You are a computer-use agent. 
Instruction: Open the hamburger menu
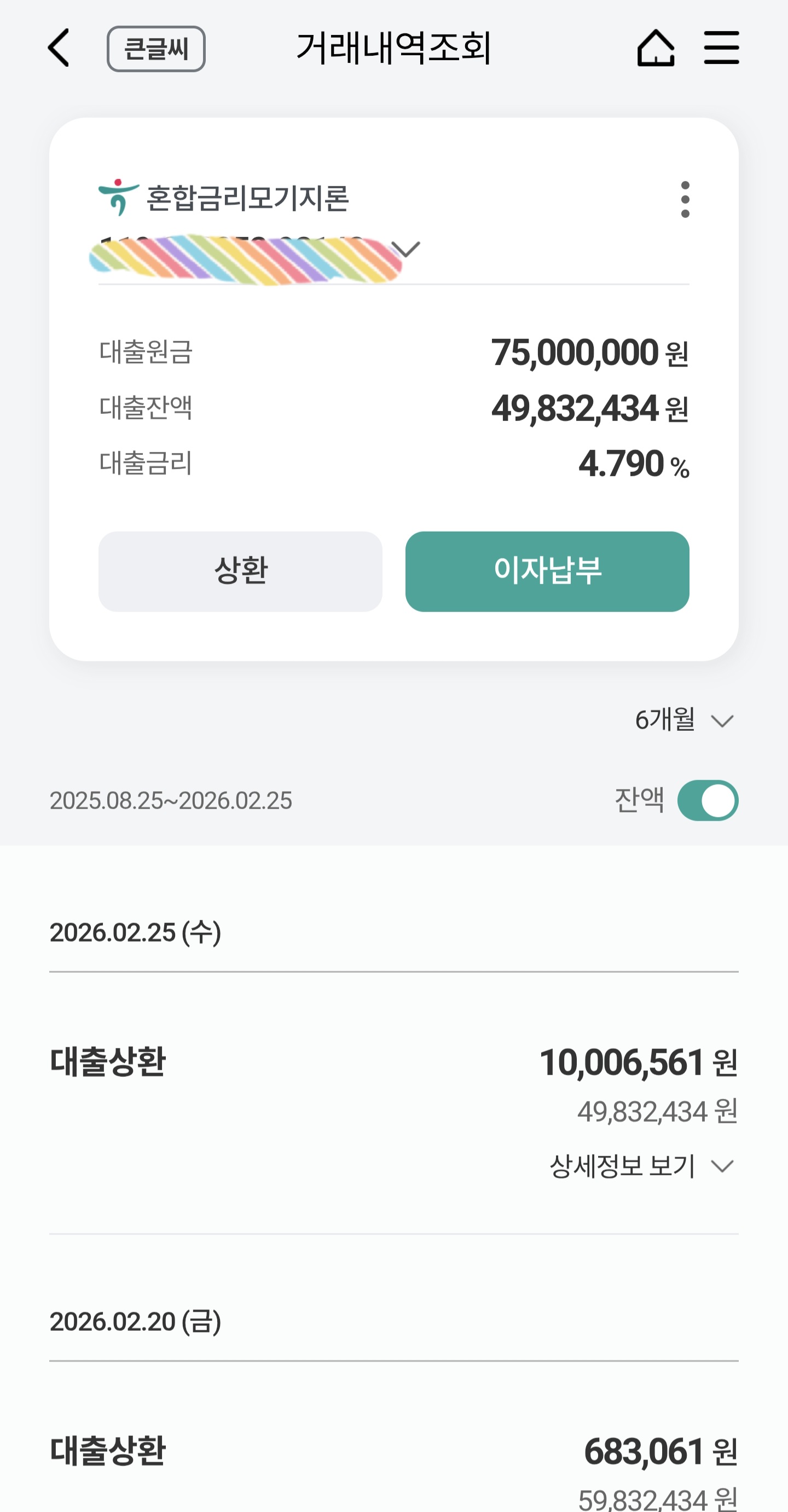(x=721, y=48)
